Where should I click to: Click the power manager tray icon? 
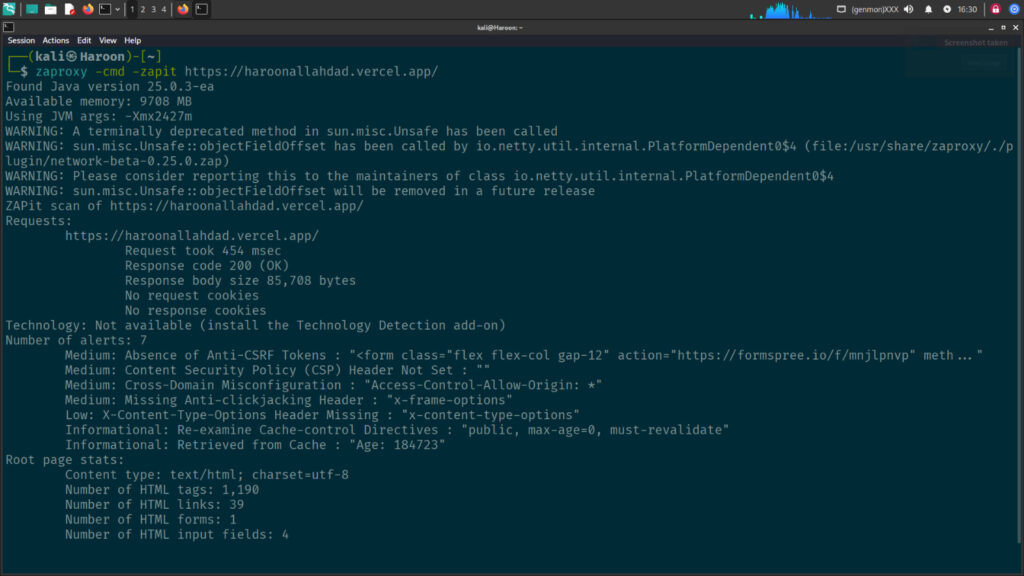(947, 9)
